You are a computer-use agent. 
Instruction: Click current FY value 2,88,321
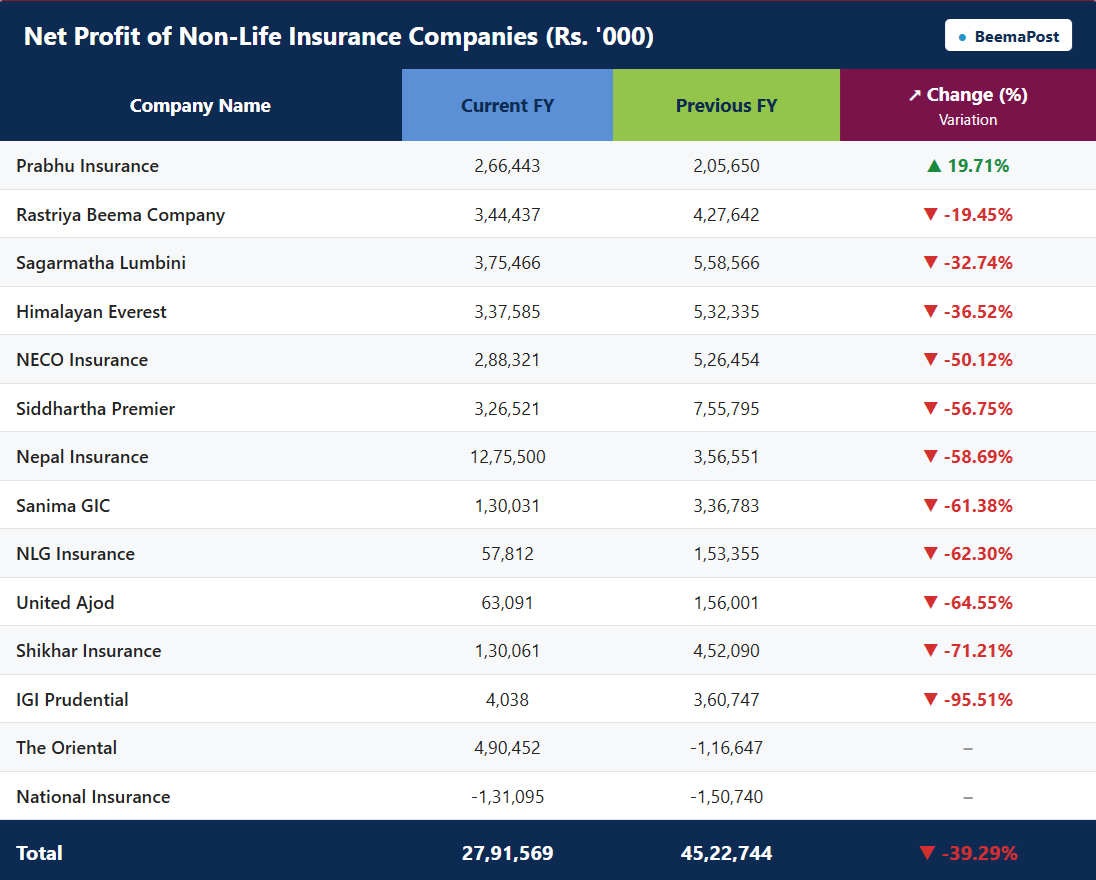click(507, 360)
